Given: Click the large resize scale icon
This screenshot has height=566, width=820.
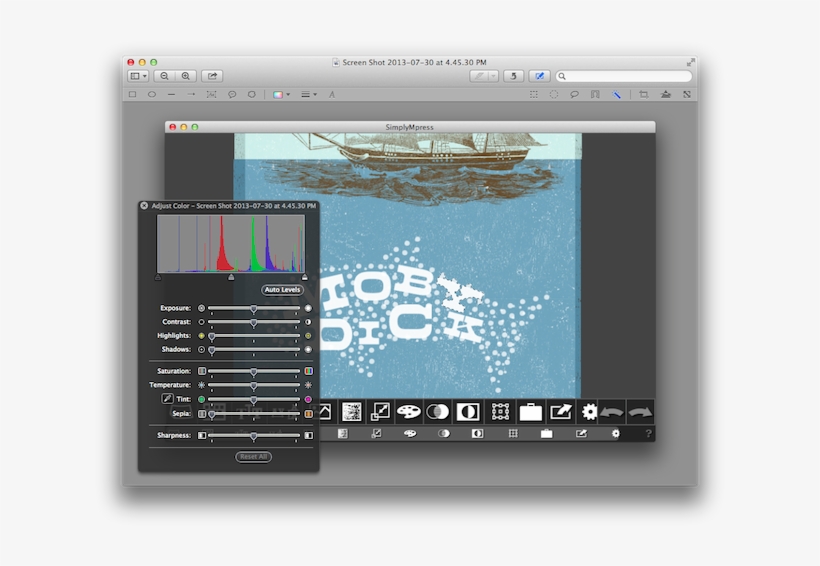Looking at the screenshot, I should tap(380, 412).
